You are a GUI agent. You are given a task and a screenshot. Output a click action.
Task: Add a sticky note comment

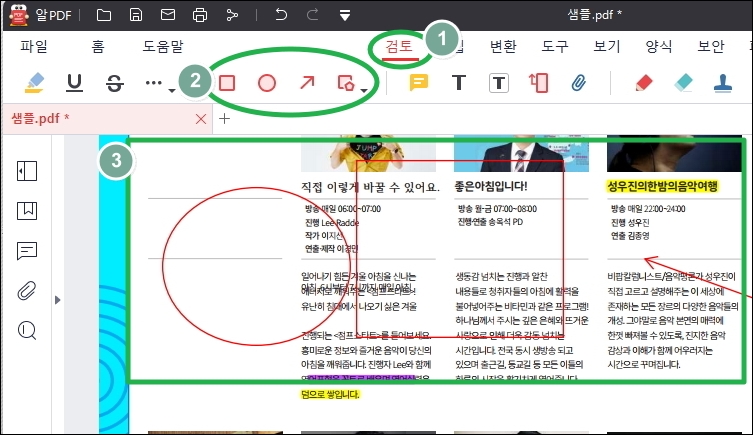(419, 83)
